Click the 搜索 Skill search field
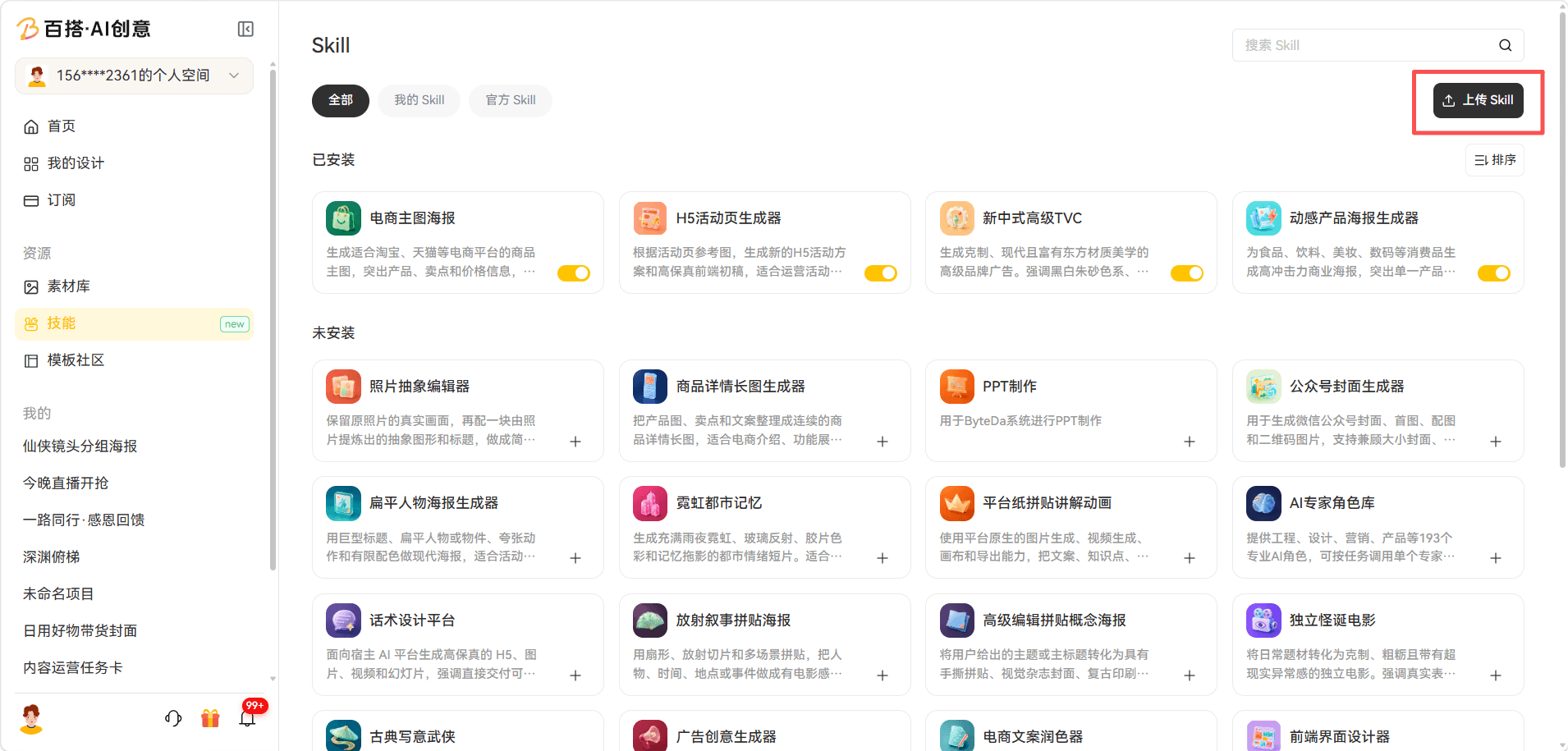 pyautogui.click(x=1378, y=45)
